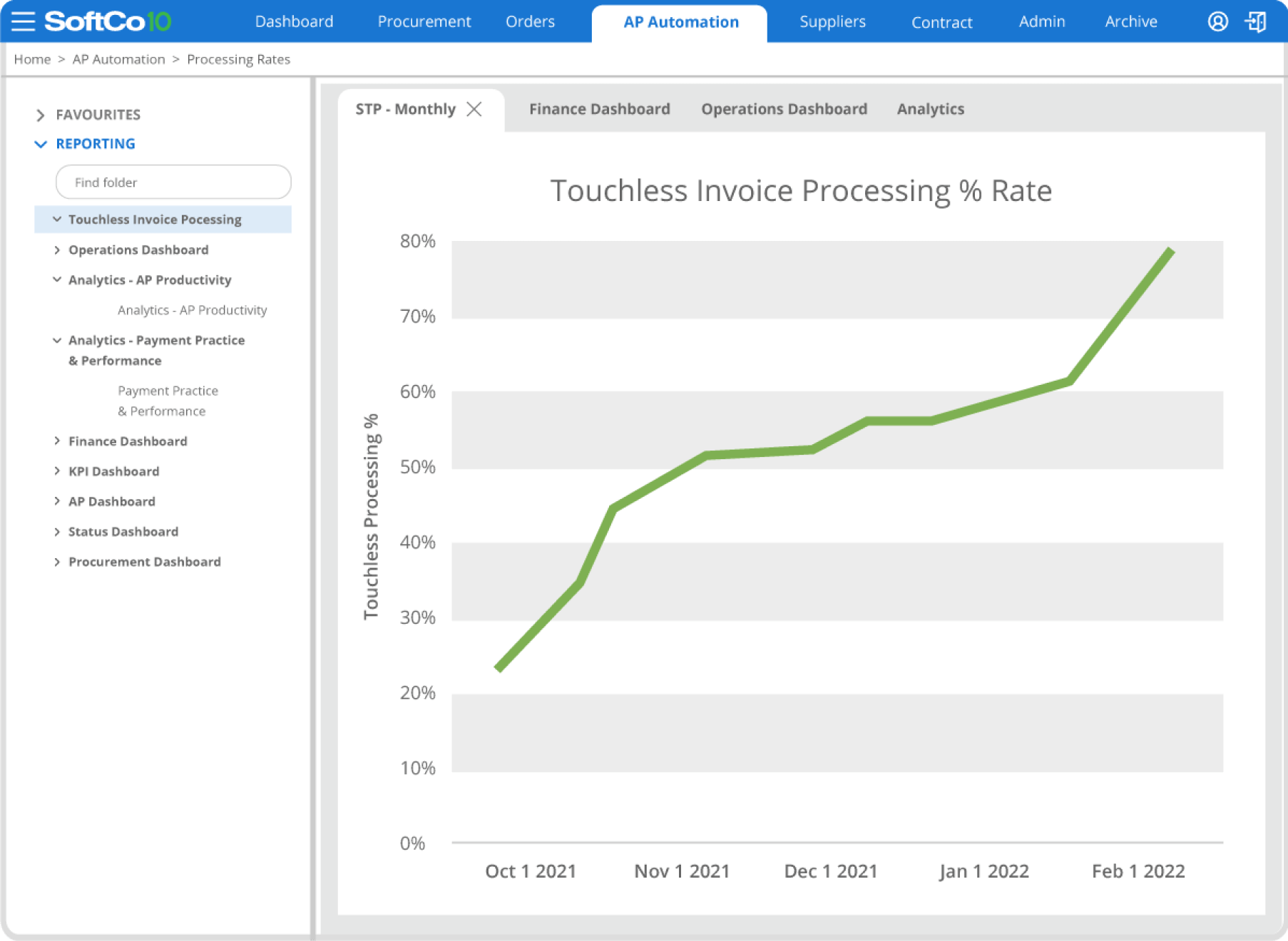Click the SoftCo10 logo
This screenshot has height=941, width=1288.
coord(108,21)
